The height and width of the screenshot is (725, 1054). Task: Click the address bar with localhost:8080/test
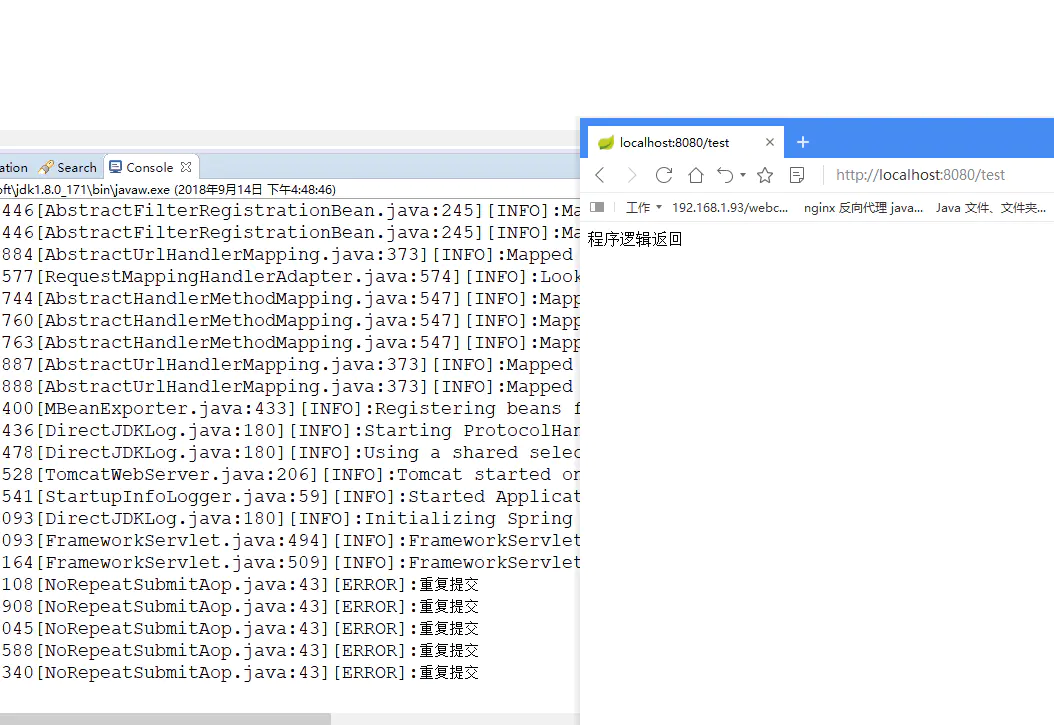point(920,175)
